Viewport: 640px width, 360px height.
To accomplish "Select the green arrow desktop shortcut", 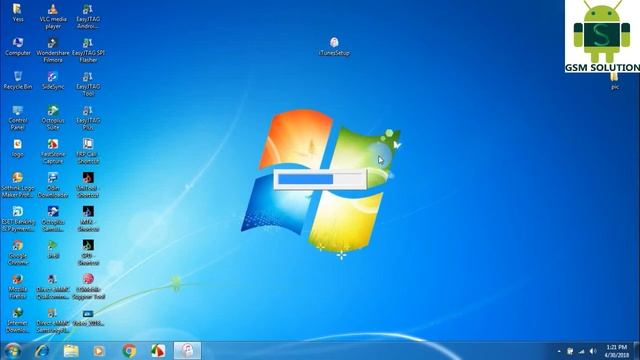I will point(53,249).
